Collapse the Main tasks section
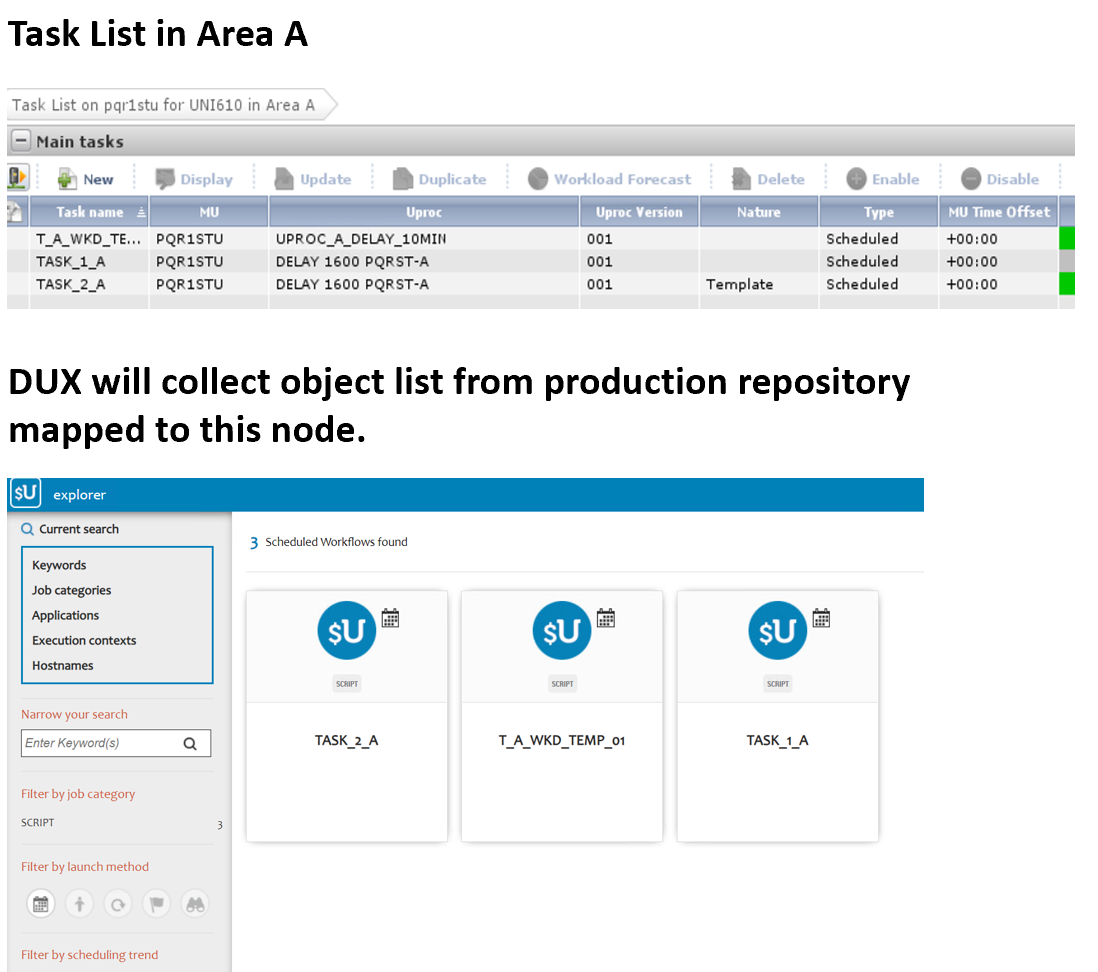The image size is (1098, 972). click(x=20, y=141)
